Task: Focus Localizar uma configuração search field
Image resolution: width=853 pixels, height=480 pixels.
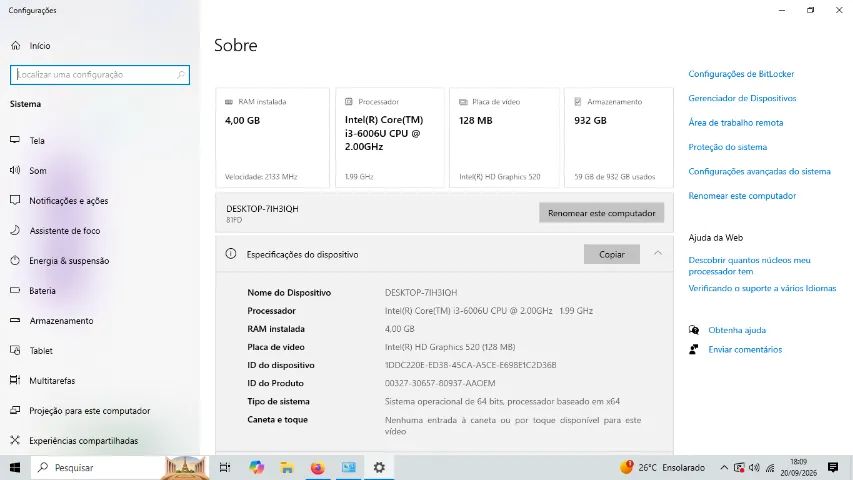Action: [x=100, y=75]
